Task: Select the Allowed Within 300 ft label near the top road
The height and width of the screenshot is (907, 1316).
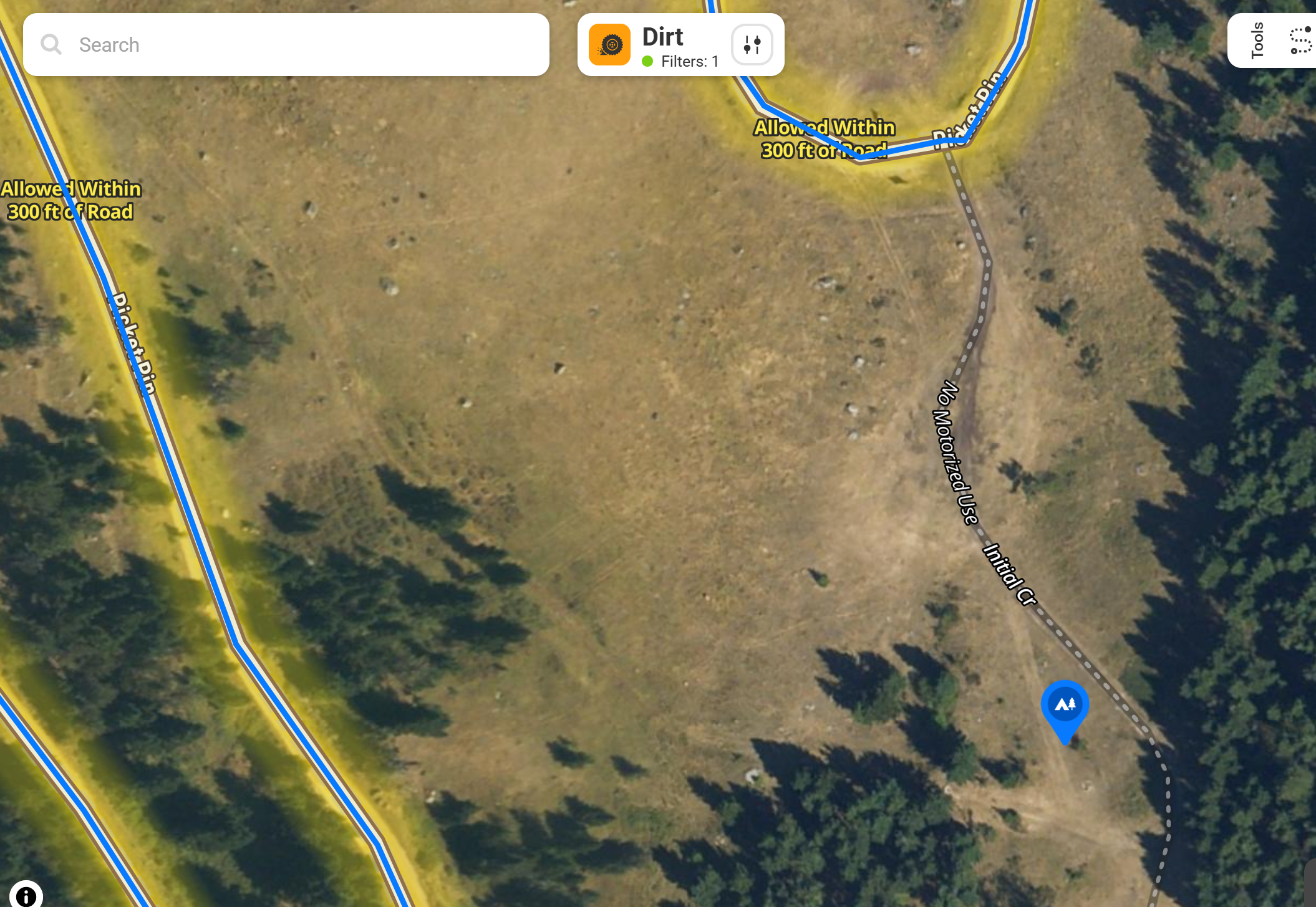Action: [824, 139]
